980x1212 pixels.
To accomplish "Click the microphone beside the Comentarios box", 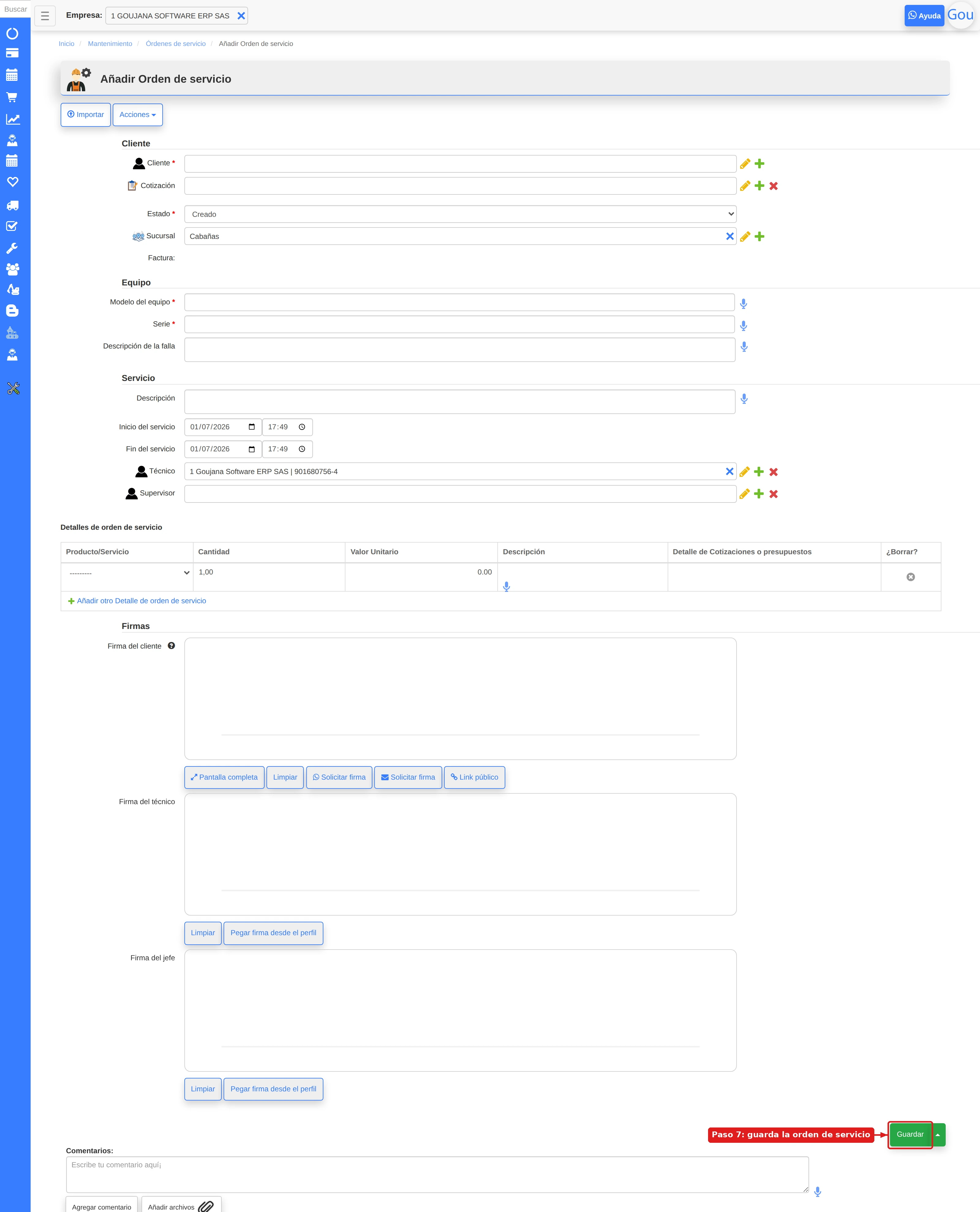I will click(817, 1191).
